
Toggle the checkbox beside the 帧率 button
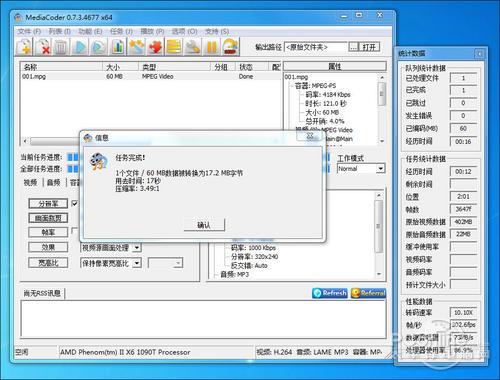[75, 230]
